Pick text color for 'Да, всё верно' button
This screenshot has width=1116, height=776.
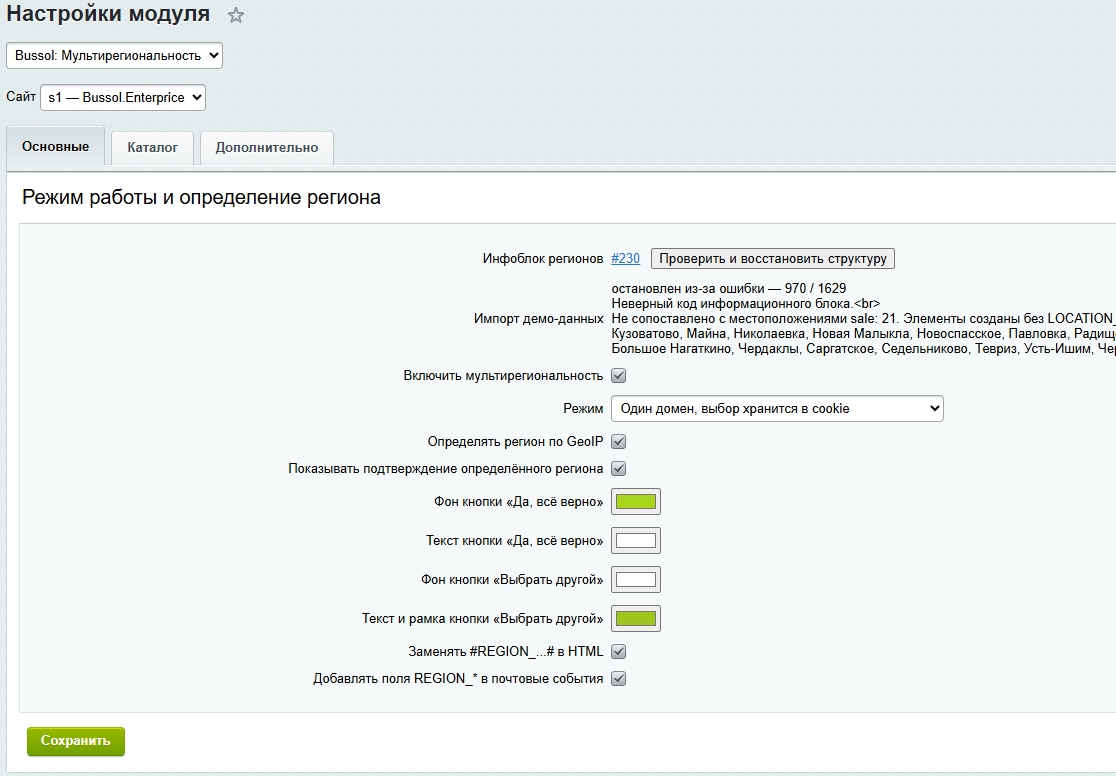point(636,541)
